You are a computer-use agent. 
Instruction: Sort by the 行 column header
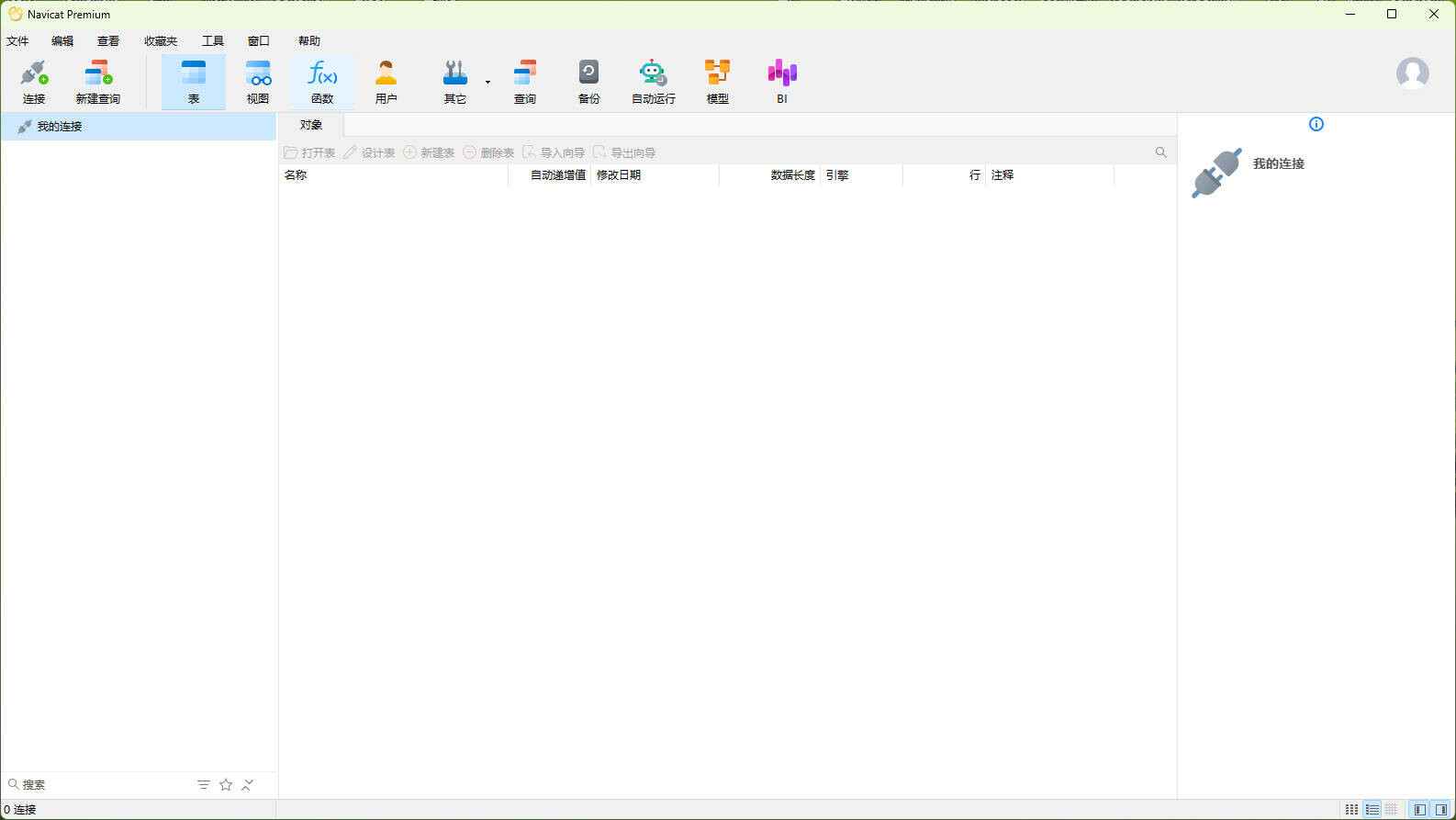tap(944, 174)
